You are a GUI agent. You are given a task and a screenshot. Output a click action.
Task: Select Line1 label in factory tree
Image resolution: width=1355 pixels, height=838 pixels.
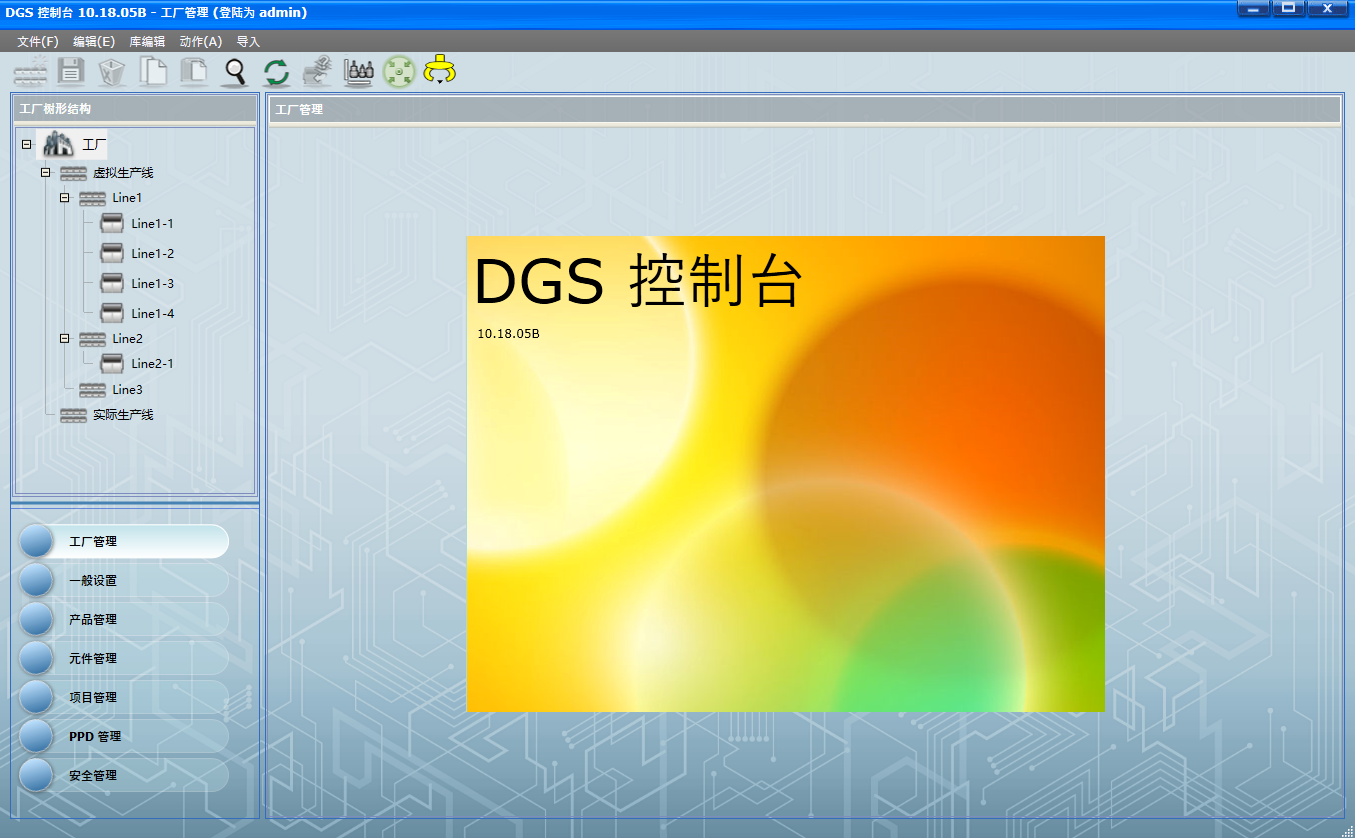127,198
